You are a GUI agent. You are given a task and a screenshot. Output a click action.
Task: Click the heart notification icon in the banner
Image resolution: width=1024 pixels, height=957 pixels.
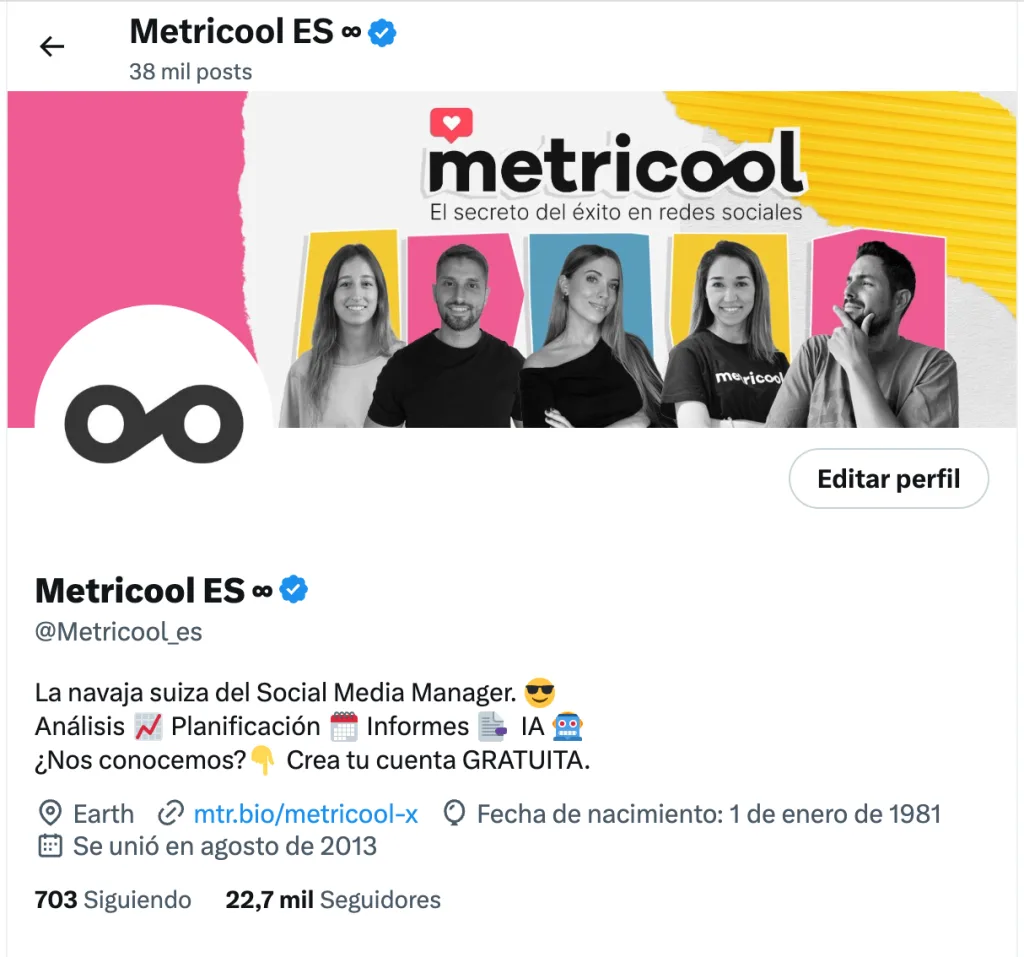click(451, 124)
